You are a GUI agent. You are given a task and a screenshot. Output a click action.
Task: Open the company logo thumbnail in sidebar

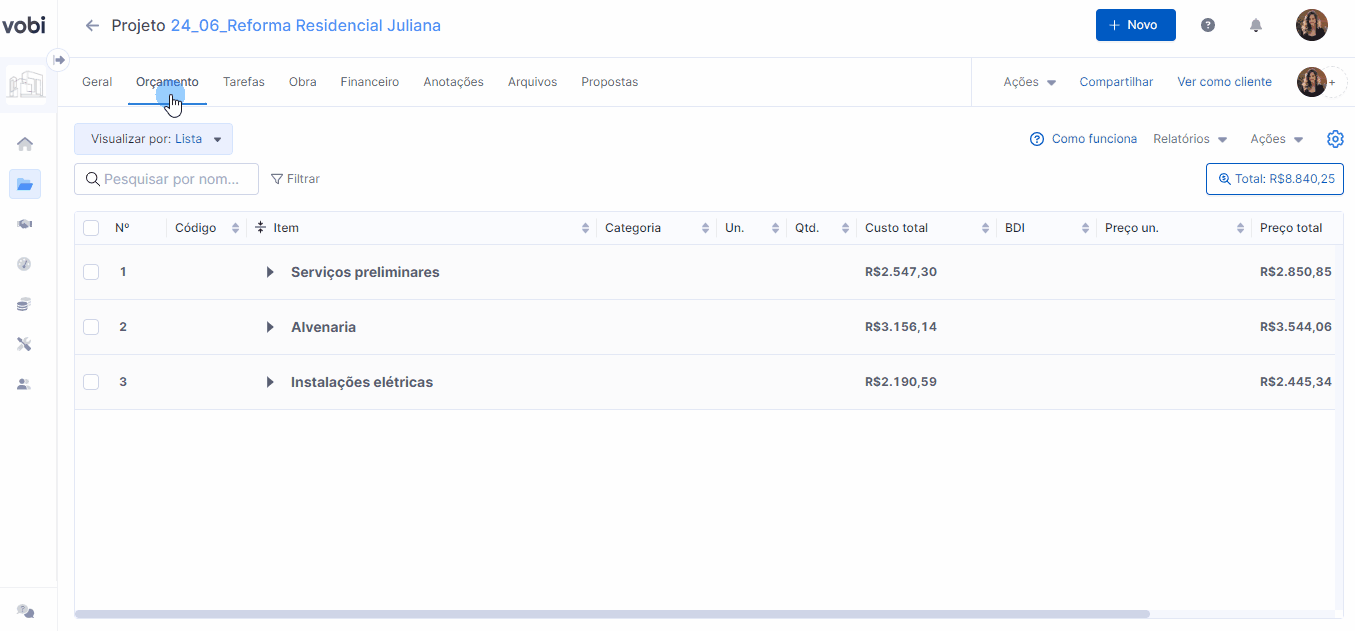coord(26,85)
